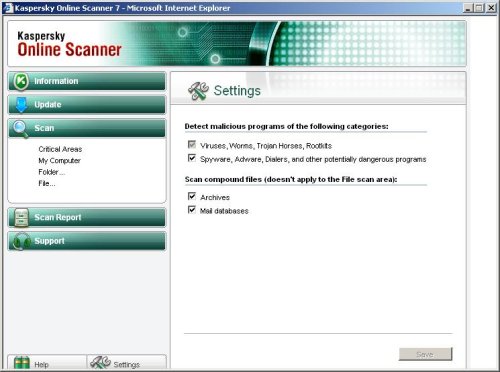
Task: Click the Save button
Action: click(425, 354)
